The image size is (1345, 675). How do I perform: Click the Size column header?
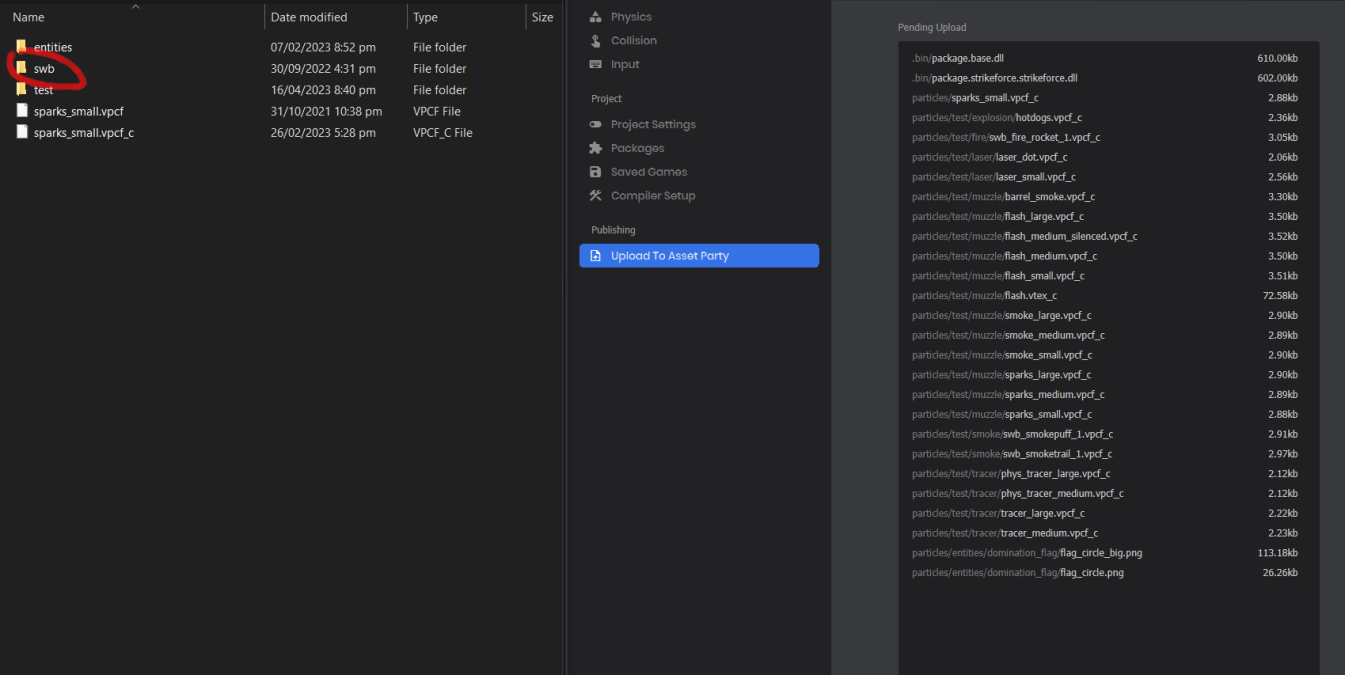click(541, 17)
